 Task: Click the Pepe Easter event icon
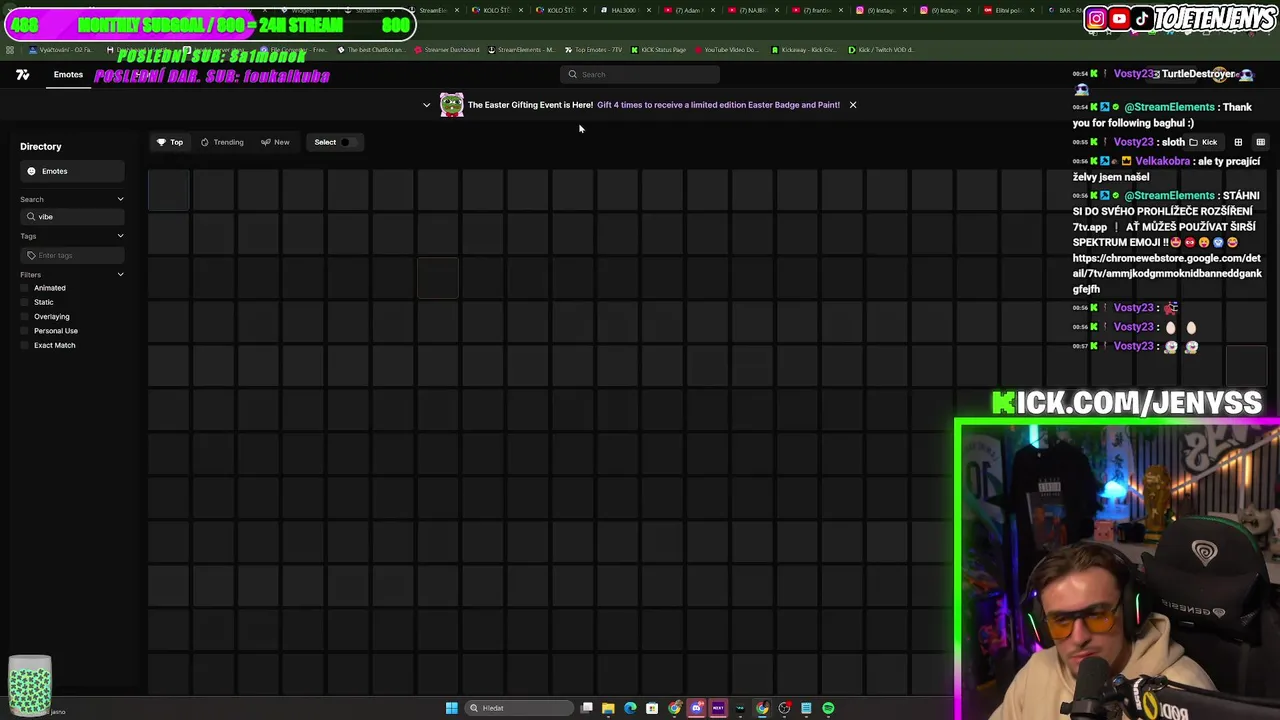click(452, 105)
